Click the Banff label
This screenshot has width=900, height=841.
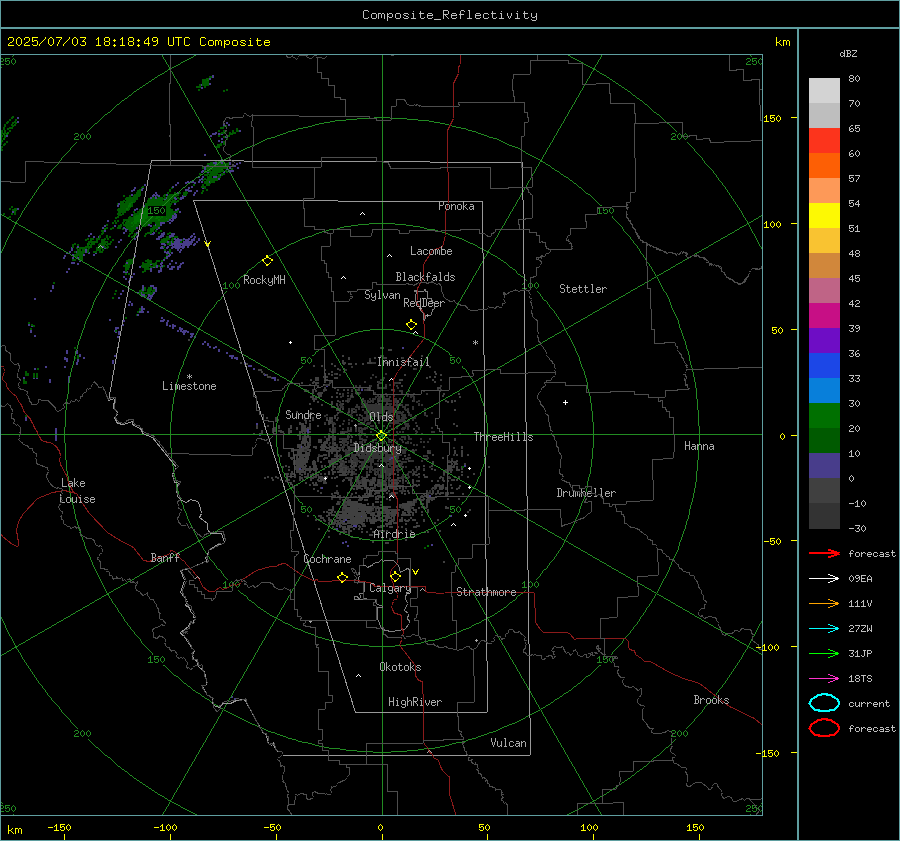165,558
